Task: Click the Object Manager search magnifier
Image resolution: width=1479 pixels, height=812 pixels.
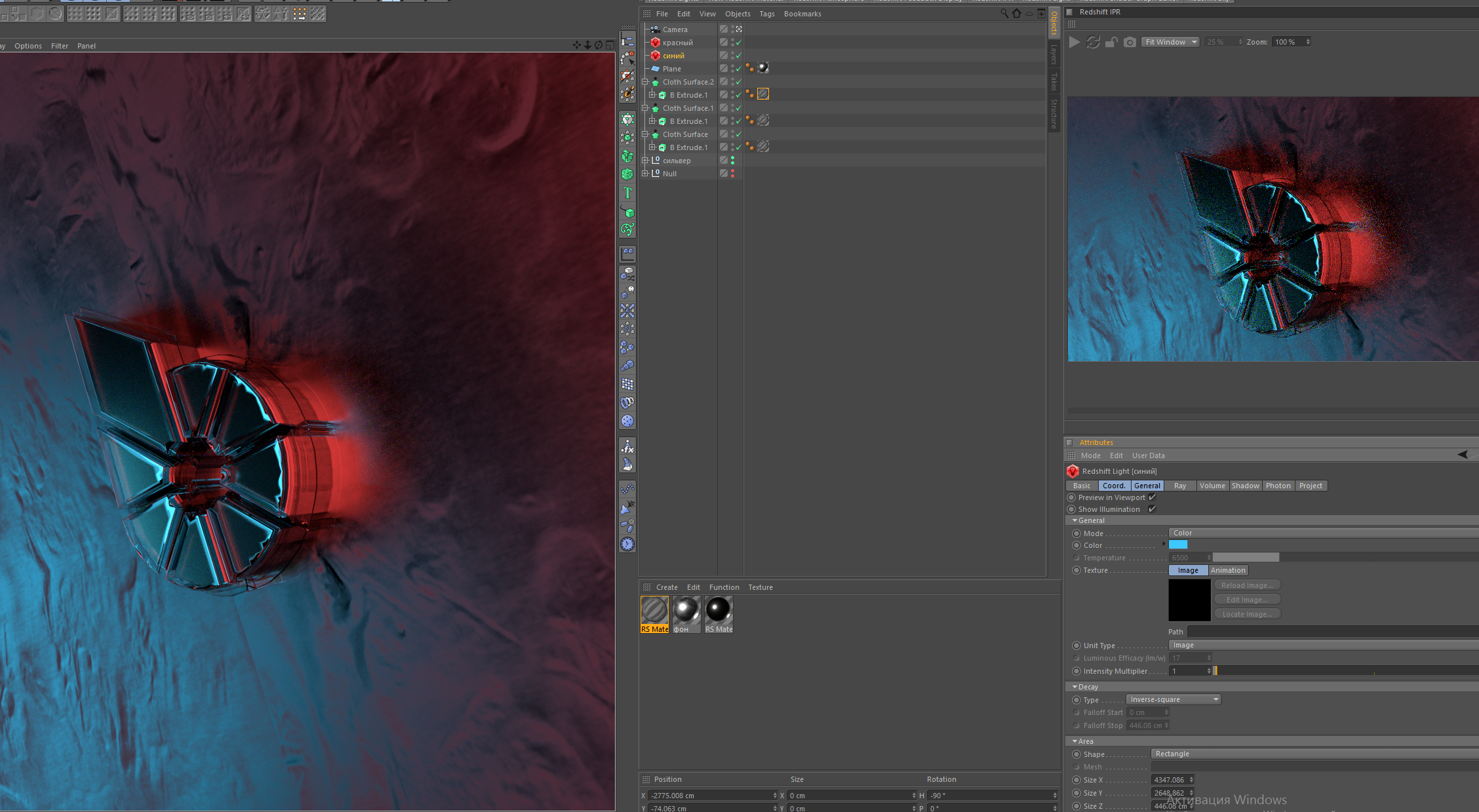Action: coord(1004,13)
